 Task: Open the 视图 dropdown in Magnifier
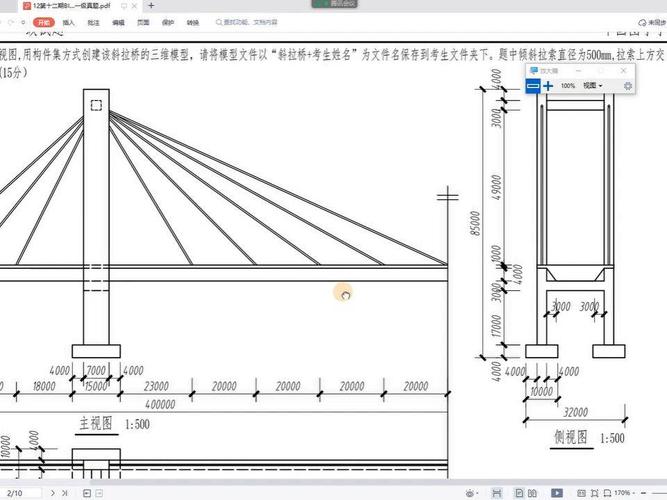(592, 87)
